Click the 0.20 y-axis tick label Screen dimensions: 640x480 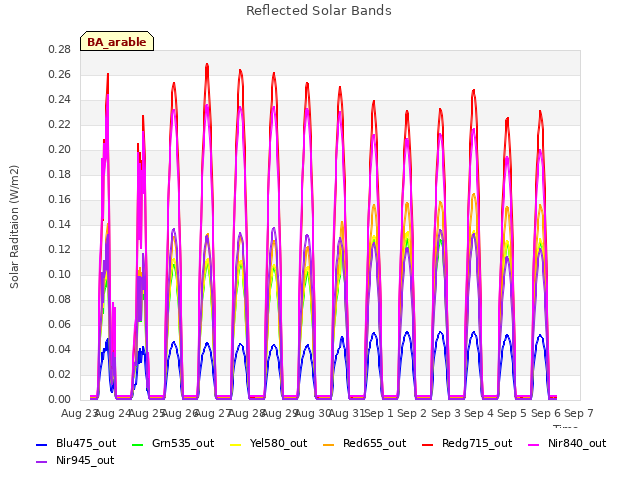60,149
